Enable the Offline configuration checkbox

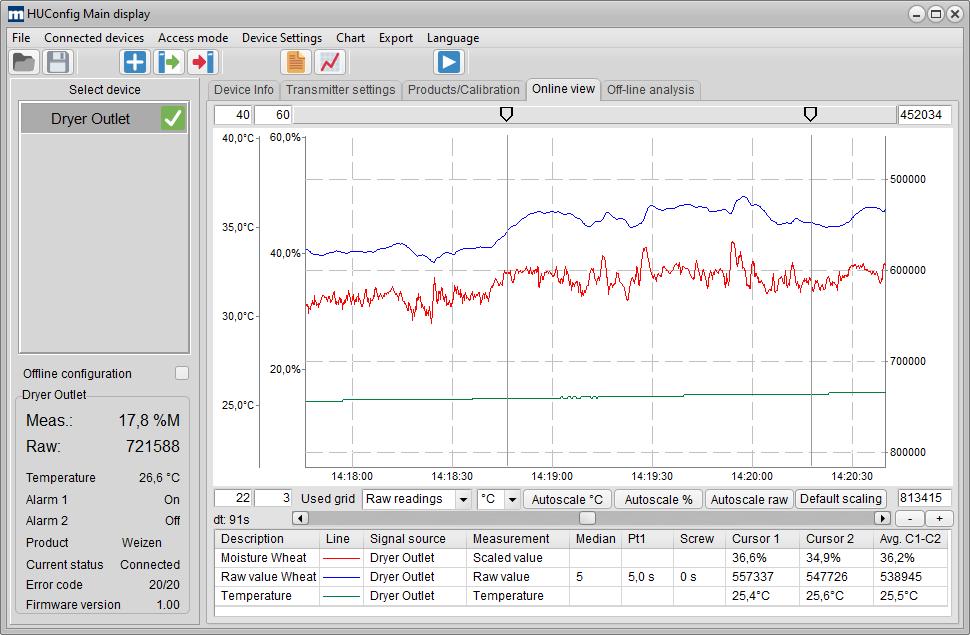coord(181,373)
